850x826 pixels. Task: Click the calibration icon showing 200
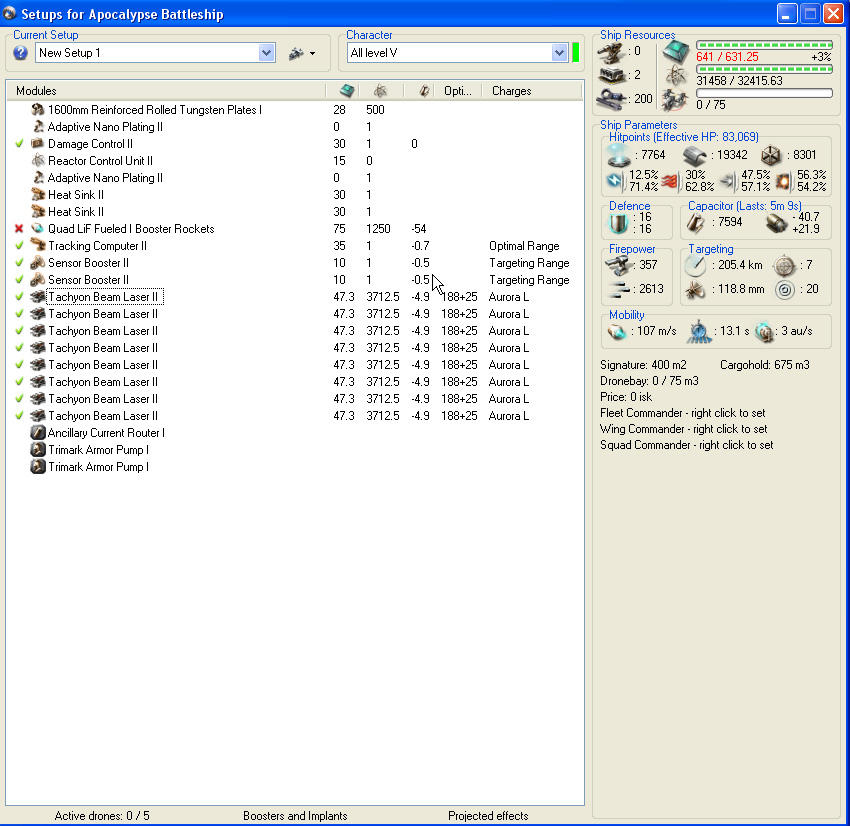click(611, 99)
